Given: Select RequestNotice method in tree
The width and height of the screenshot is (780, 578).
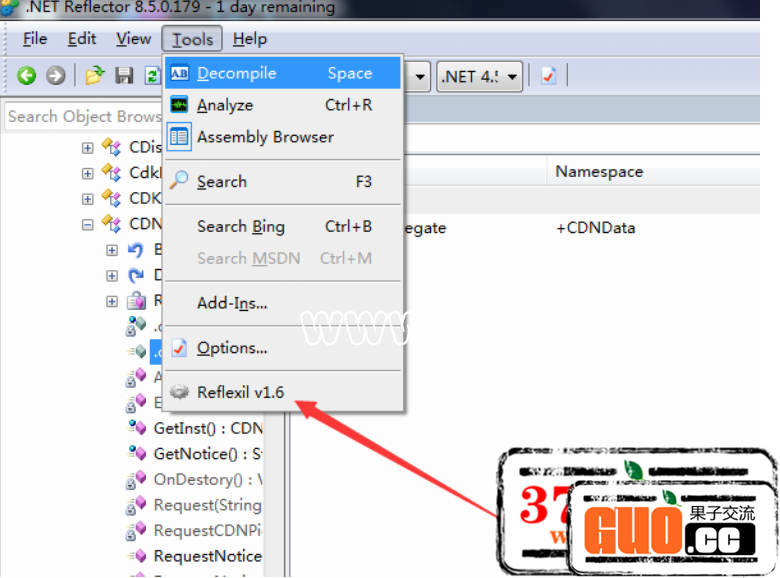Looking at the screenshot, I should [208, 556].
